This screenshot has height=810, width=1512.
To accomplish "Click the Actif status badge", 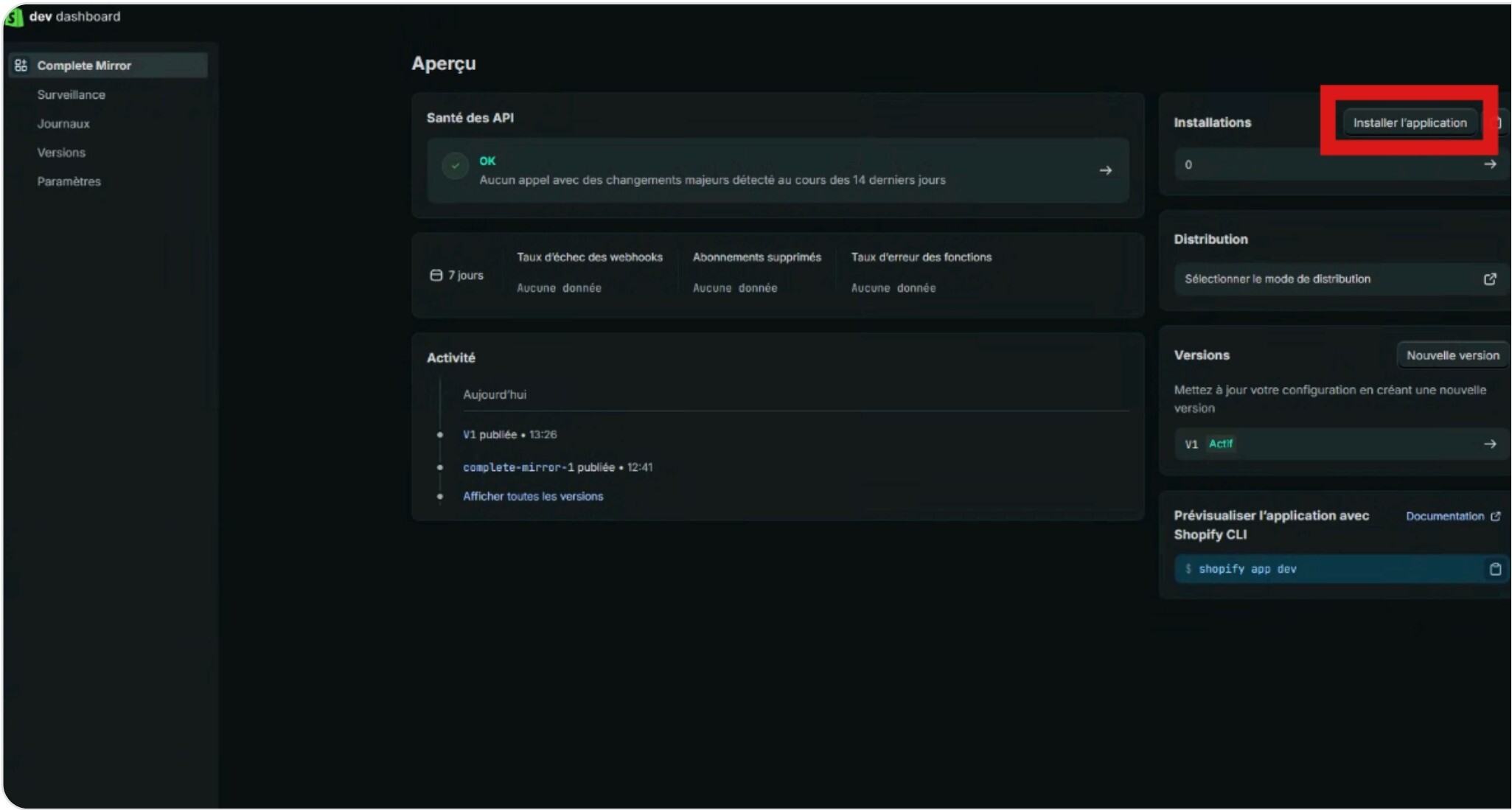I will (x=1221, y=444).
